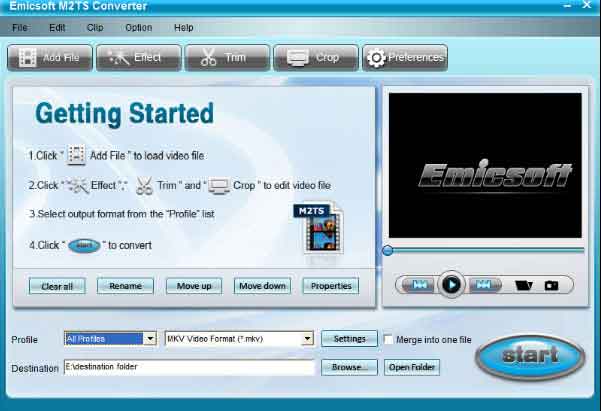Click the Emicsoft preview screen
Screen dimensions: 601x411
[x=485, y=165]
